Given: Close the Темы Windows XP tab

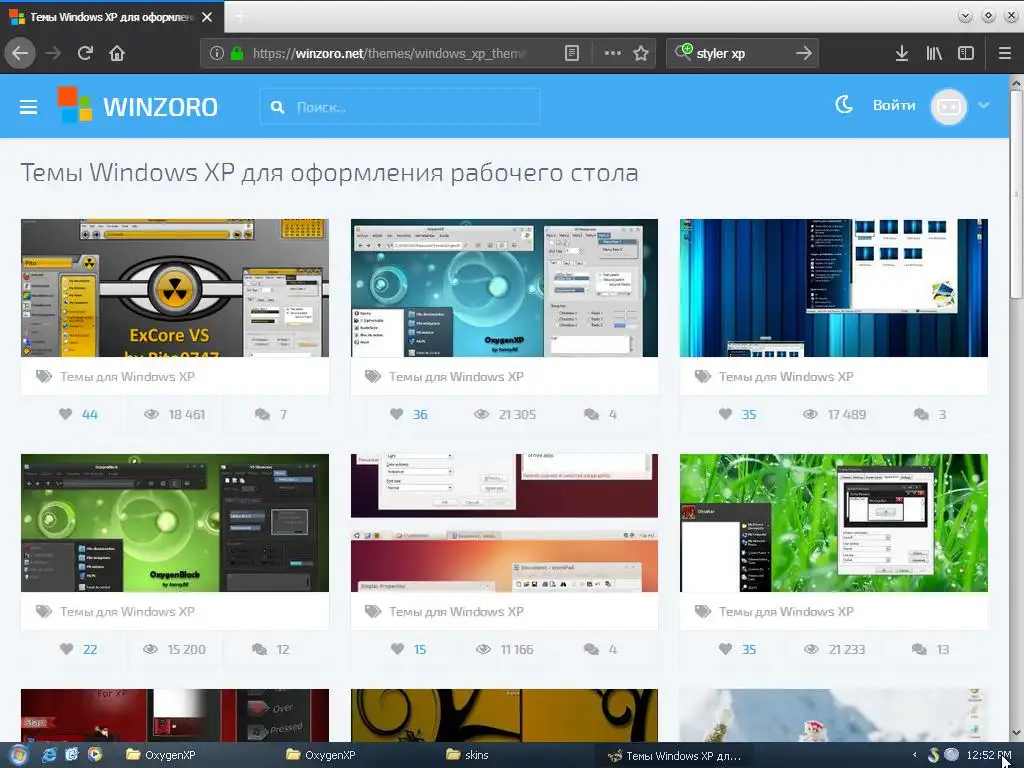Looking at the screenshot, I should [207, 17].
